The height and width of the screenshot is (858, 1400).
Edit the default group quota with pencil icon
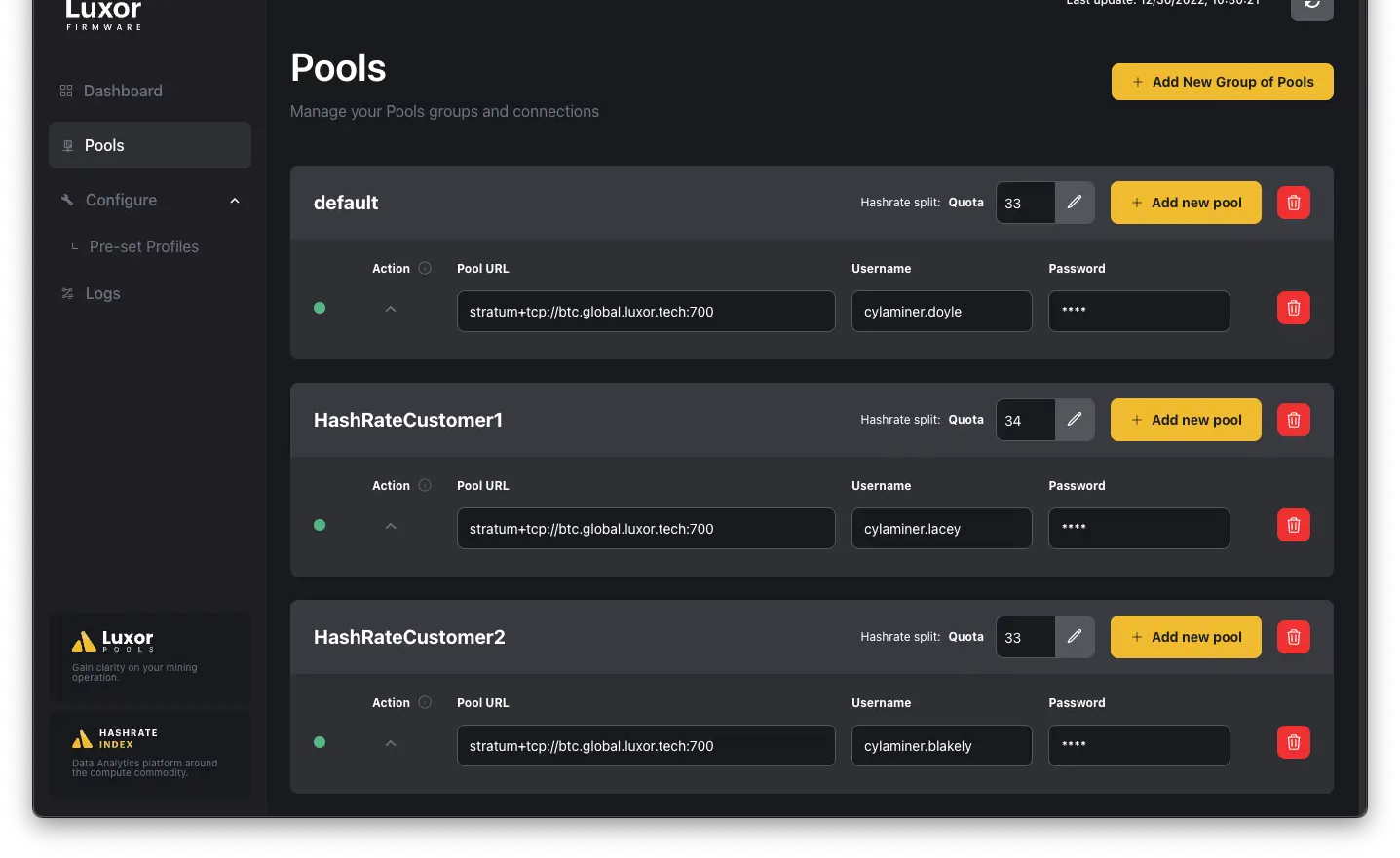coord(1074,203)
